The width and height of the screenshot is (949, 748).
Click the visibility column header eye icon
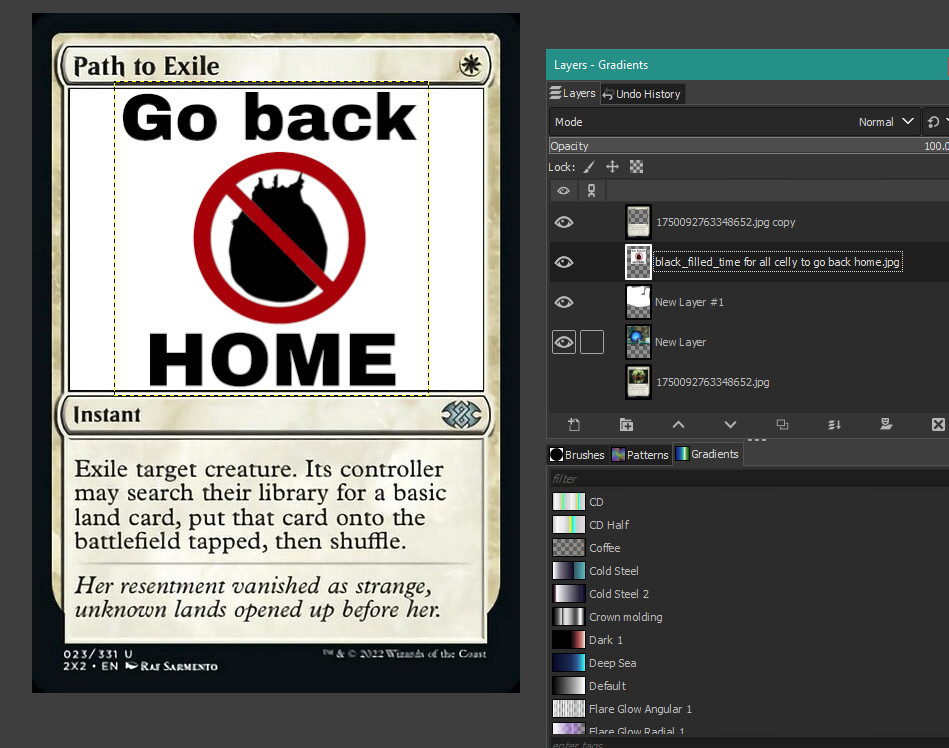[563, 191]
